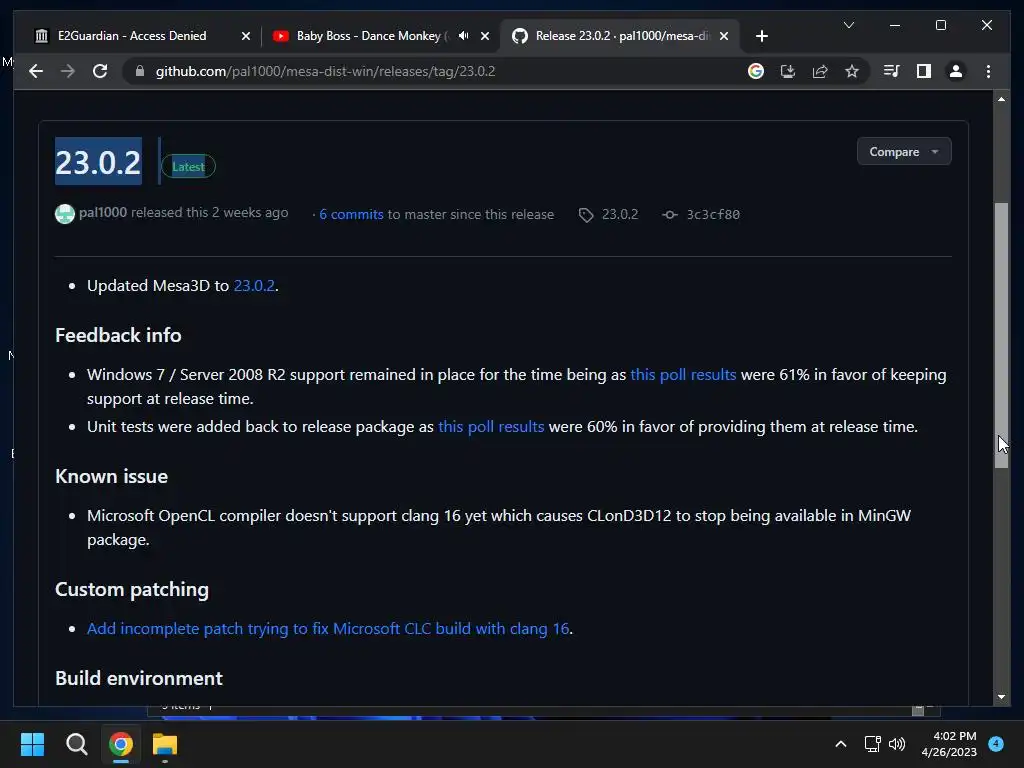This screenshot has width=1024, height=768.
Task: Open notifications badge showing 4
Action: pos(996,743)
